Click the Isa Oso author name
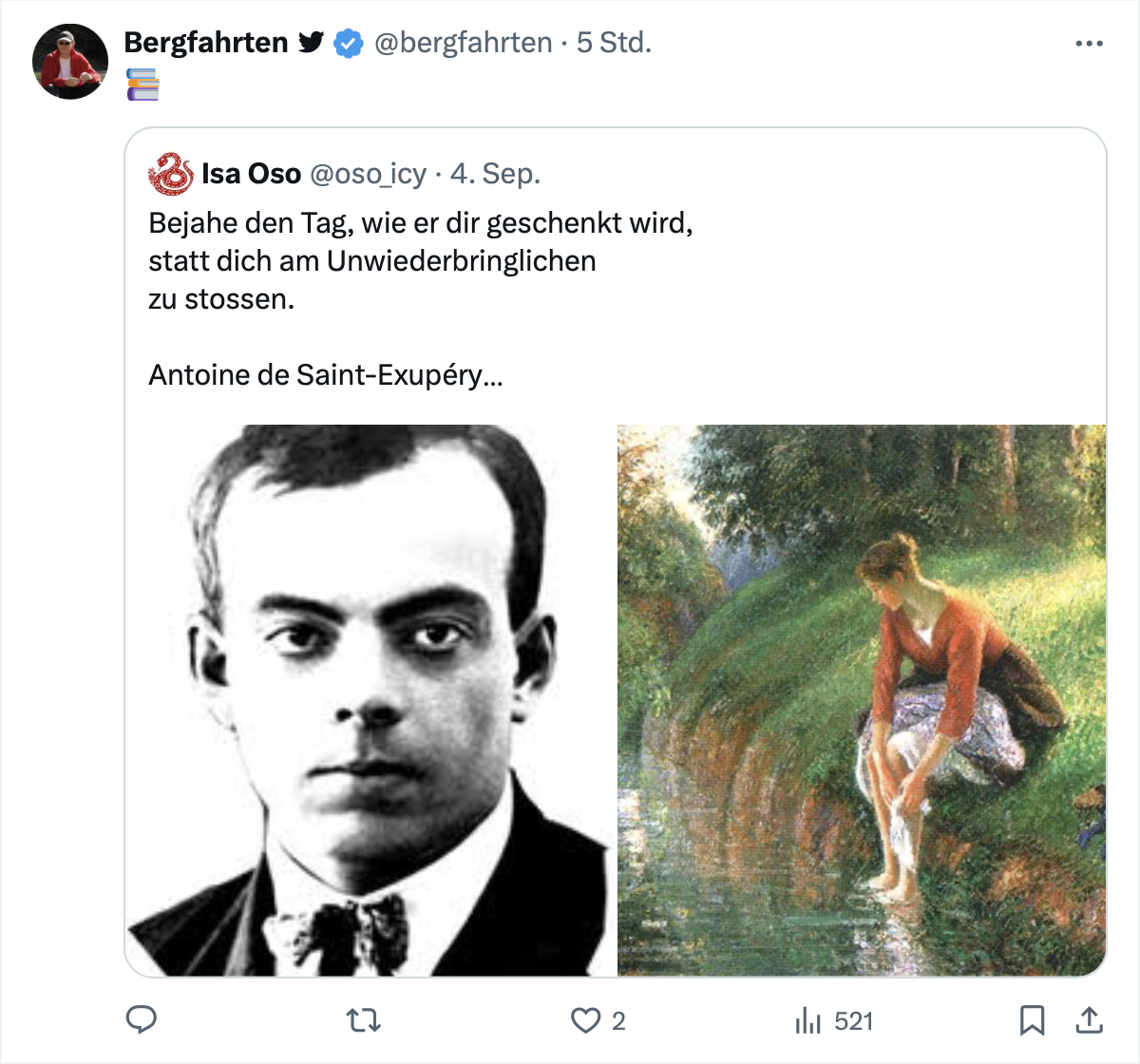This screenshot has height=1064, width=1140. click(251, 174)
